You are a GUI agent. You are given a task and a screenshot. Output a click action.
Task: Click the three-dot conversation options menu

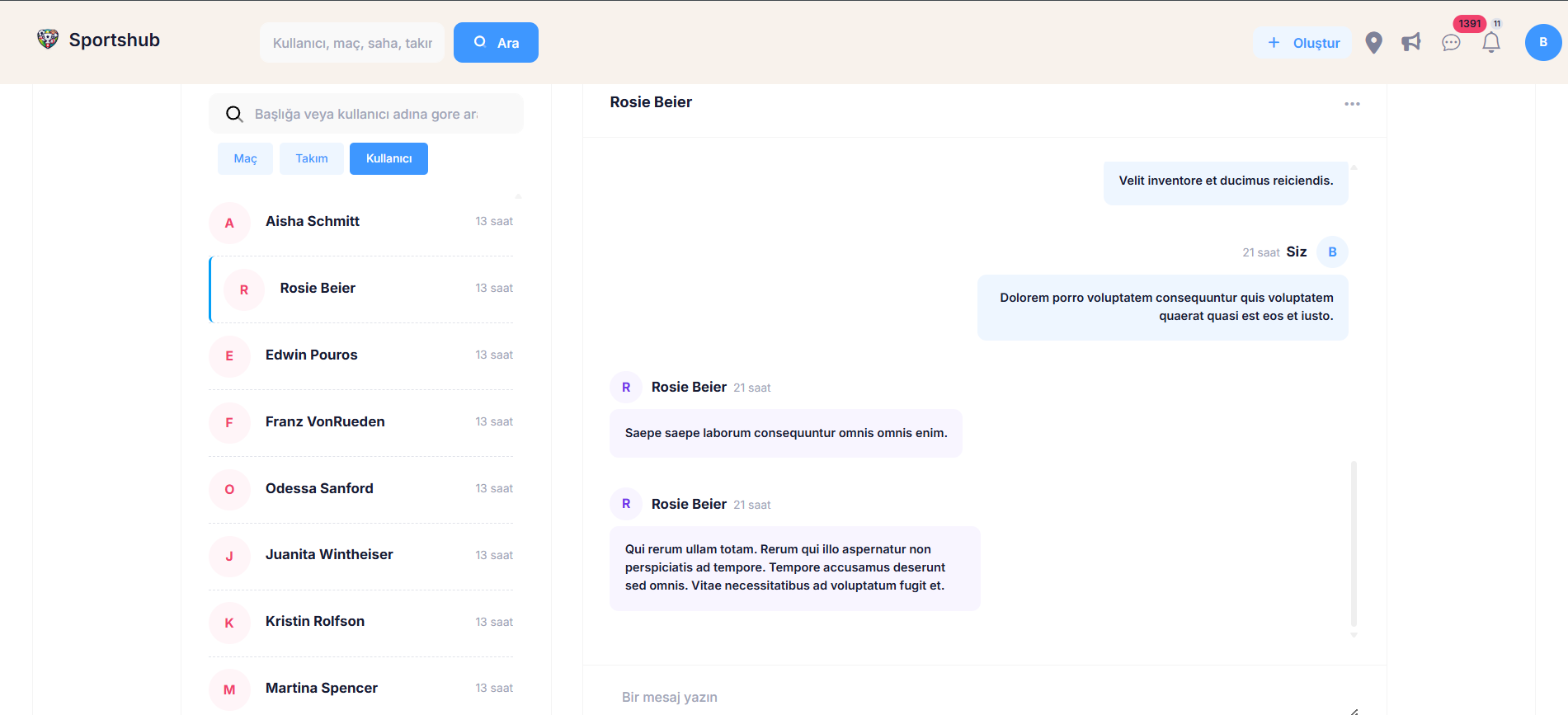coord(1352,104)
